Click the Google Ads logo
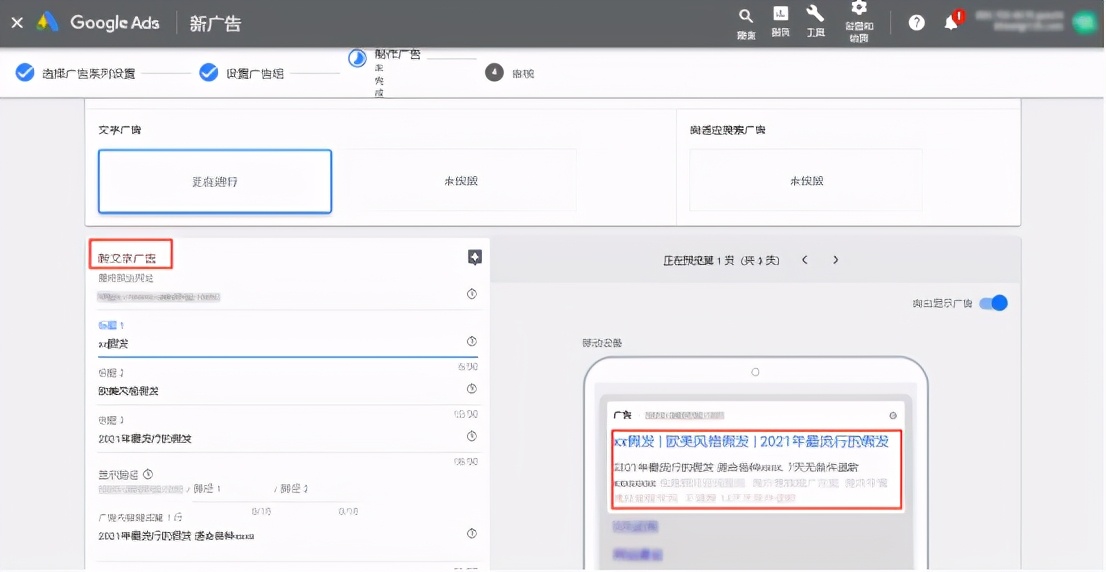The width and height of the screenshot is (1106, 572). [x=49, y=23]
